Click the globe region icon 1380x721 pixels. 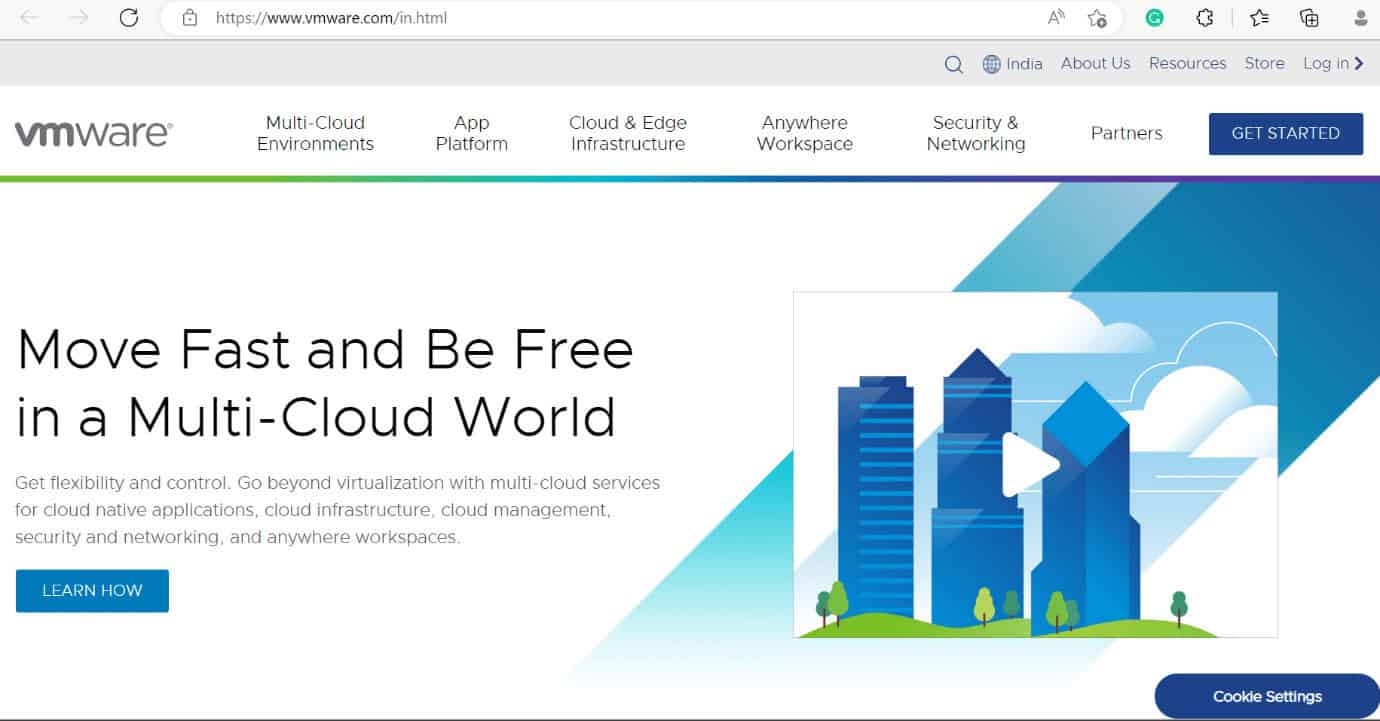tap(992, 64)
